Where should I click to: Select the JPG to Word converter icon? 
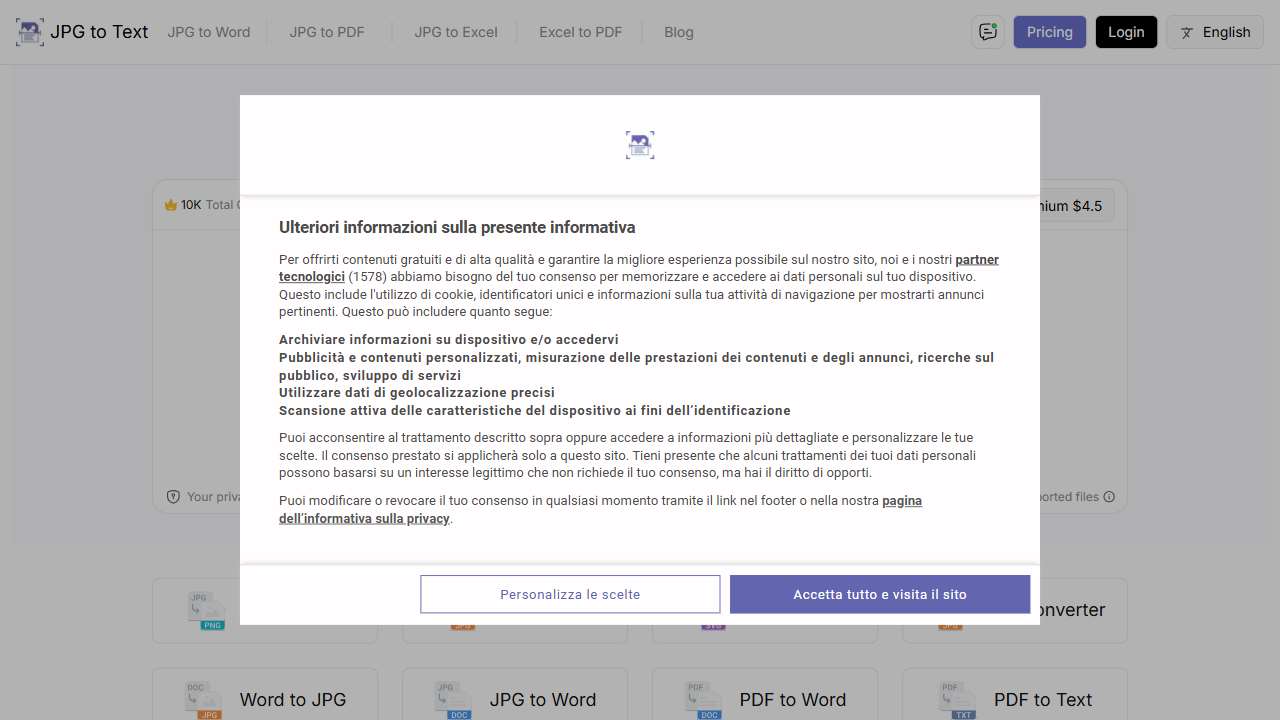(454, 697)
